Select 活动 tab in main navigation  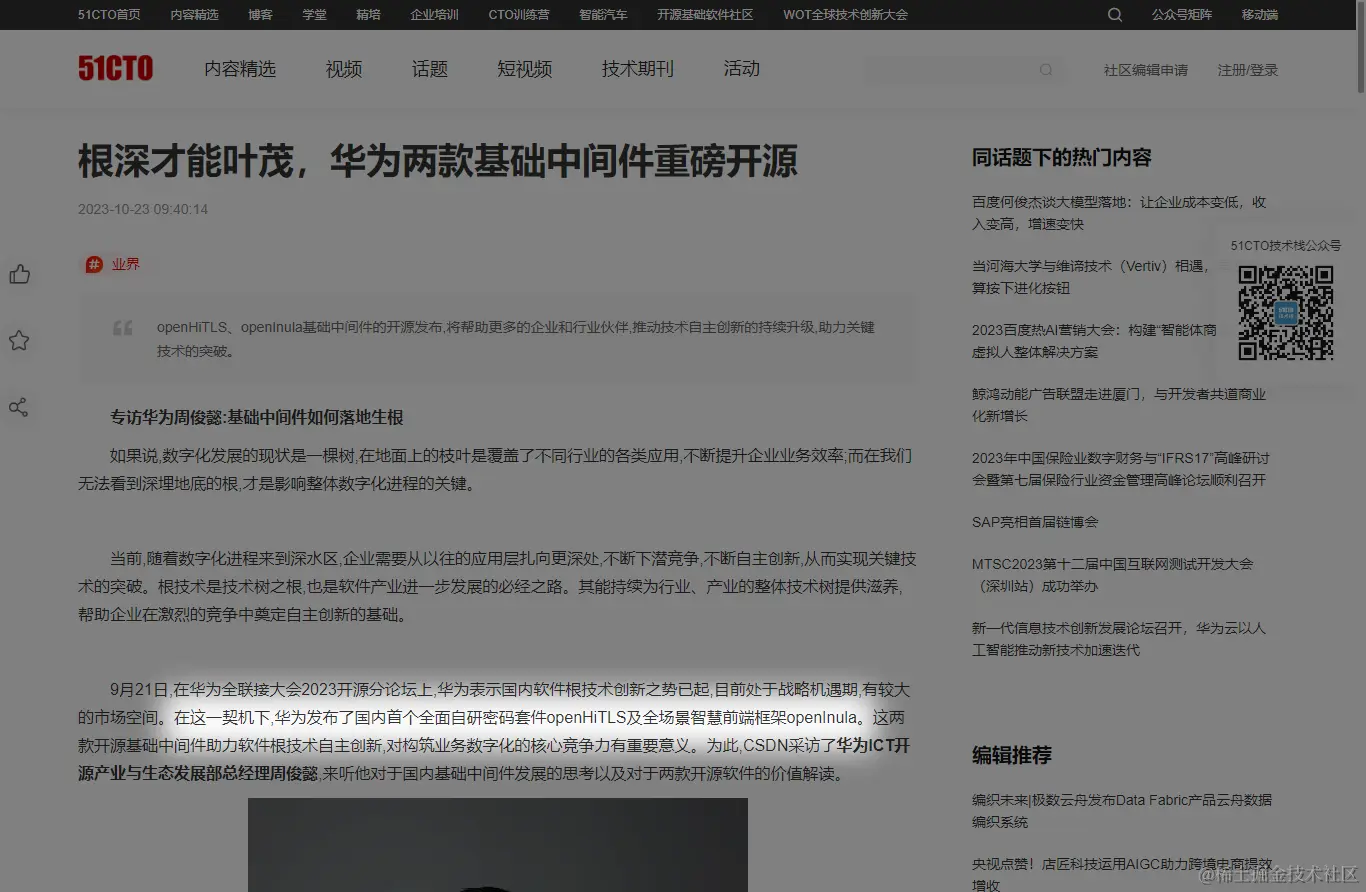(742, 69)
